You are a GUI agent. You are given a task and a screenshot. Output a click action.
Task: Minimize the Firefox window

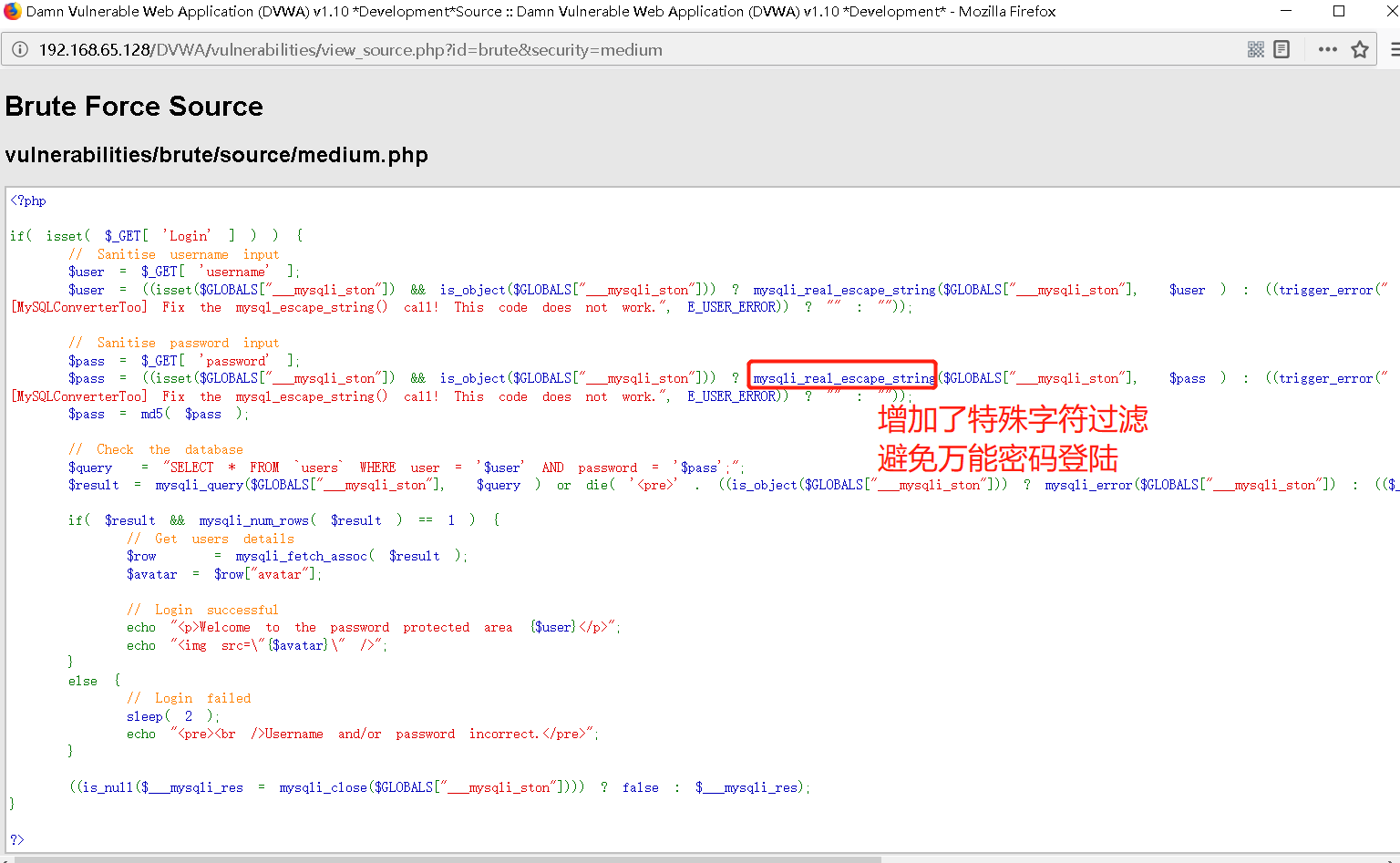(1286, 11)
